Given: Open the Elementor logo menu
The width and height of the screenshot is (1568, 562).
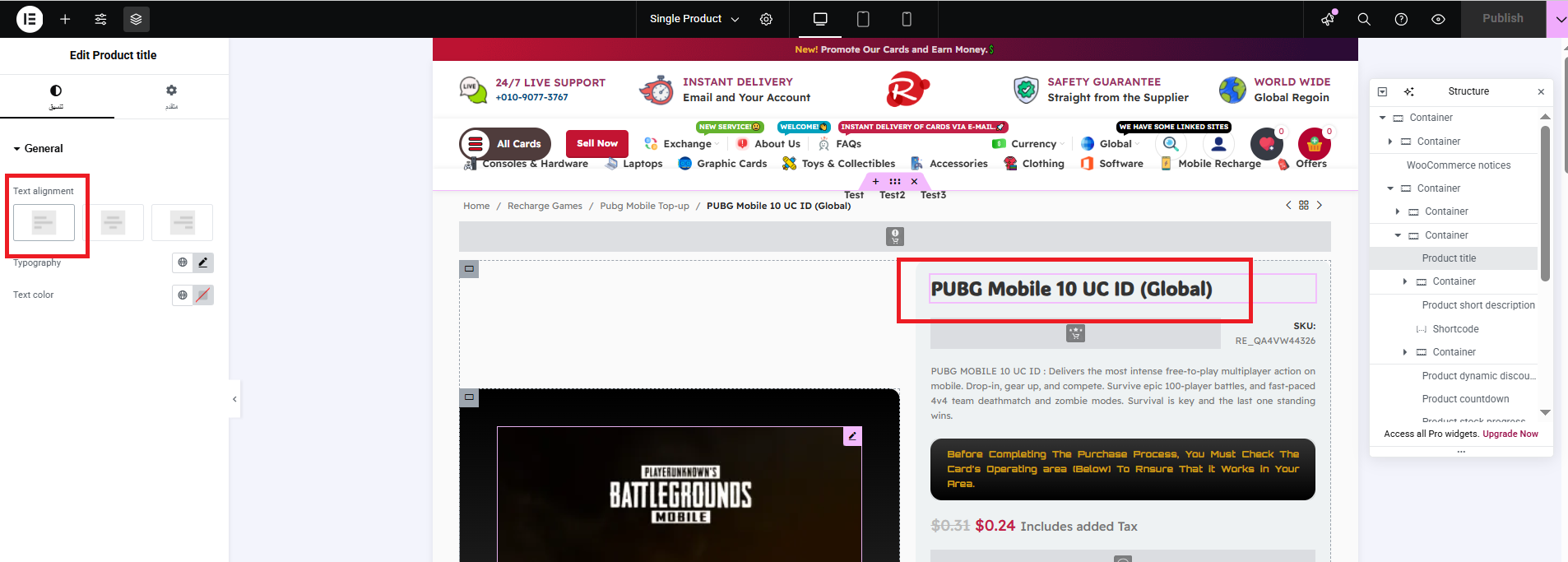Looking at the screenshot, I should point(30,19).
